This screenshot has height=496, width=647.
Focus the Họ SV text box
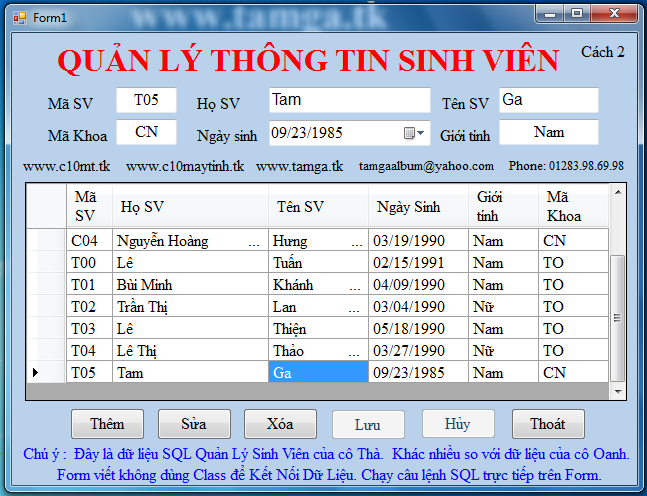[x=349, y=100]
